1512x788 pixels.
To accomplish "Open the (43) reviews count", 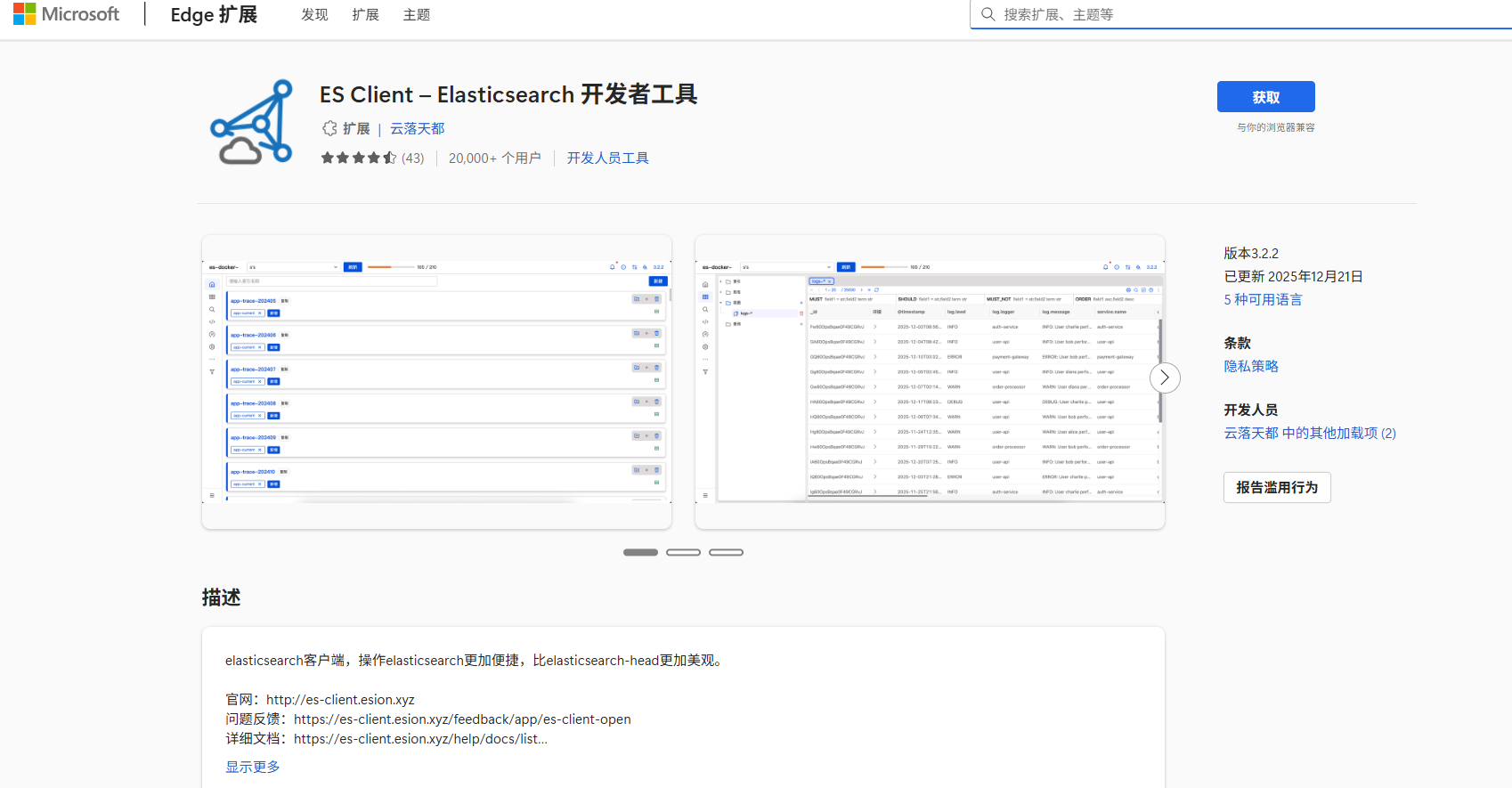I will tap(413, 158).
